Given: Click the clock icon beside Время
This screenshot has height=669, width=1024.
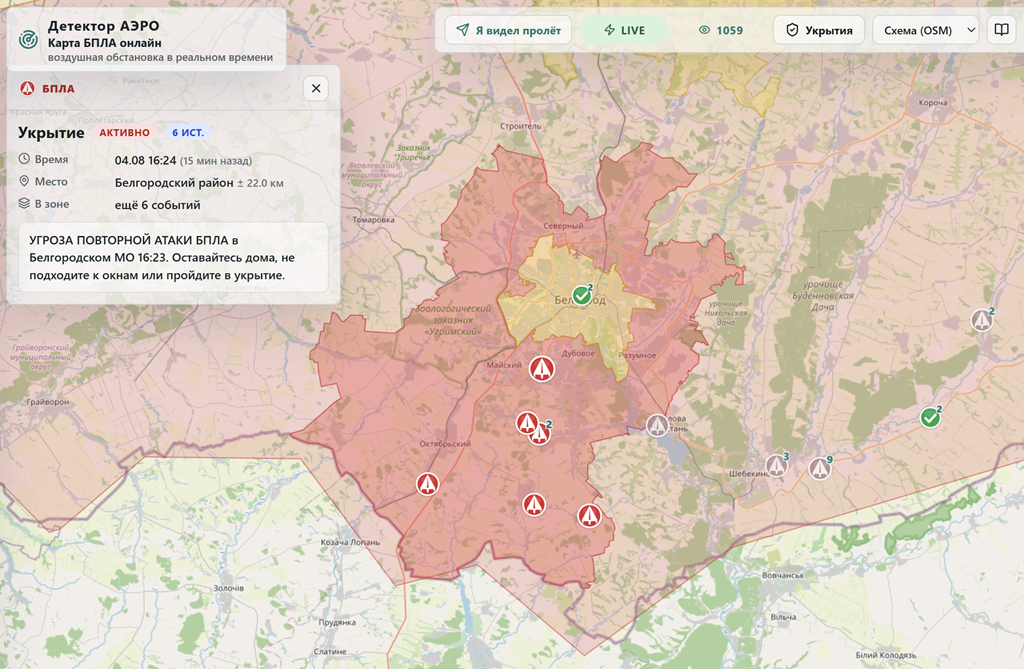Looking at the screenshot, I should point(24,159).
